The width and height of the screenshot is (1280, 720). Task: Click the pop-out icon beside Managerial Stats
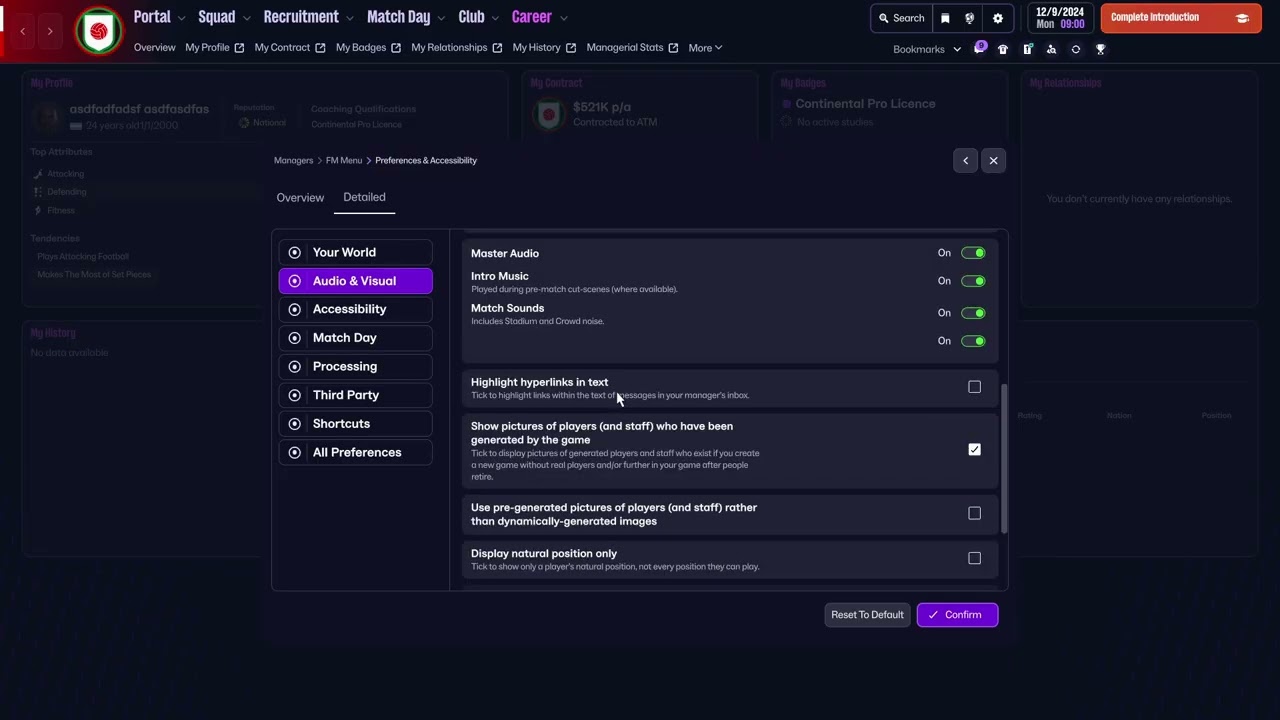pyautogui.click(x=673, y=48)
